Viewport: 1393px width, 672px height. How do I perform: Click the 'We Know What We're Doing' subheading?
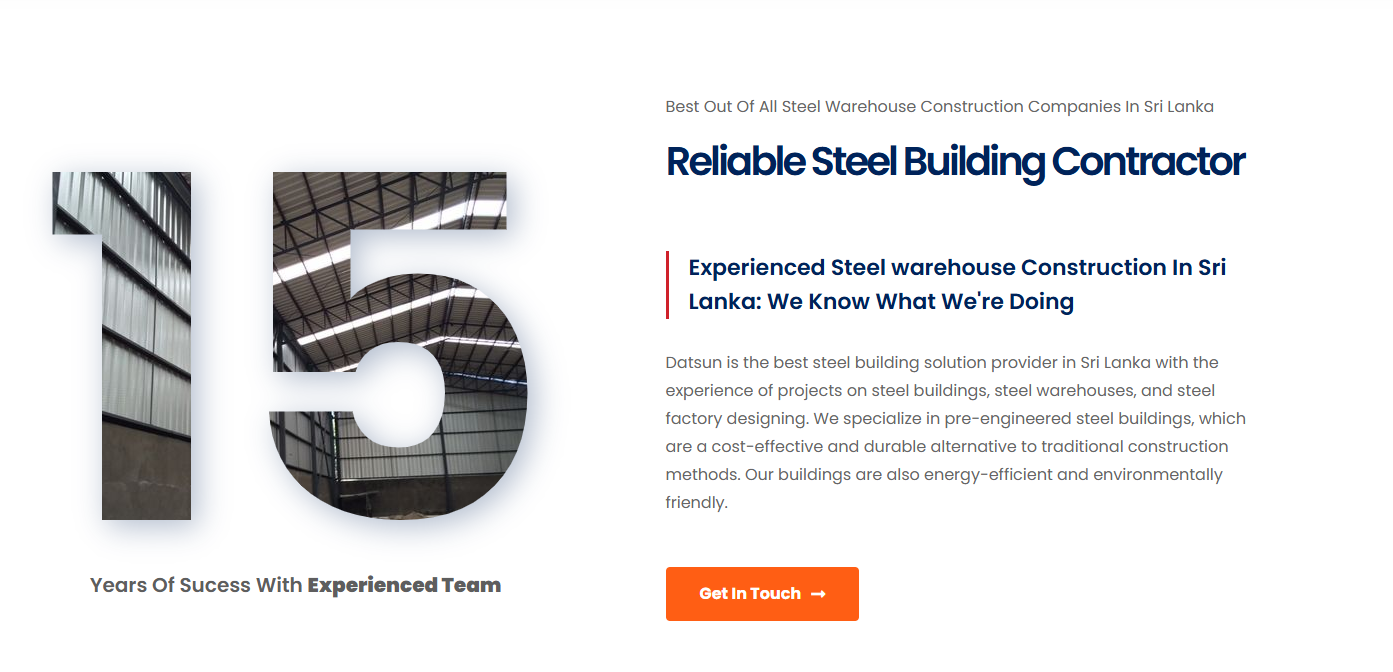(x=920, y=301)
